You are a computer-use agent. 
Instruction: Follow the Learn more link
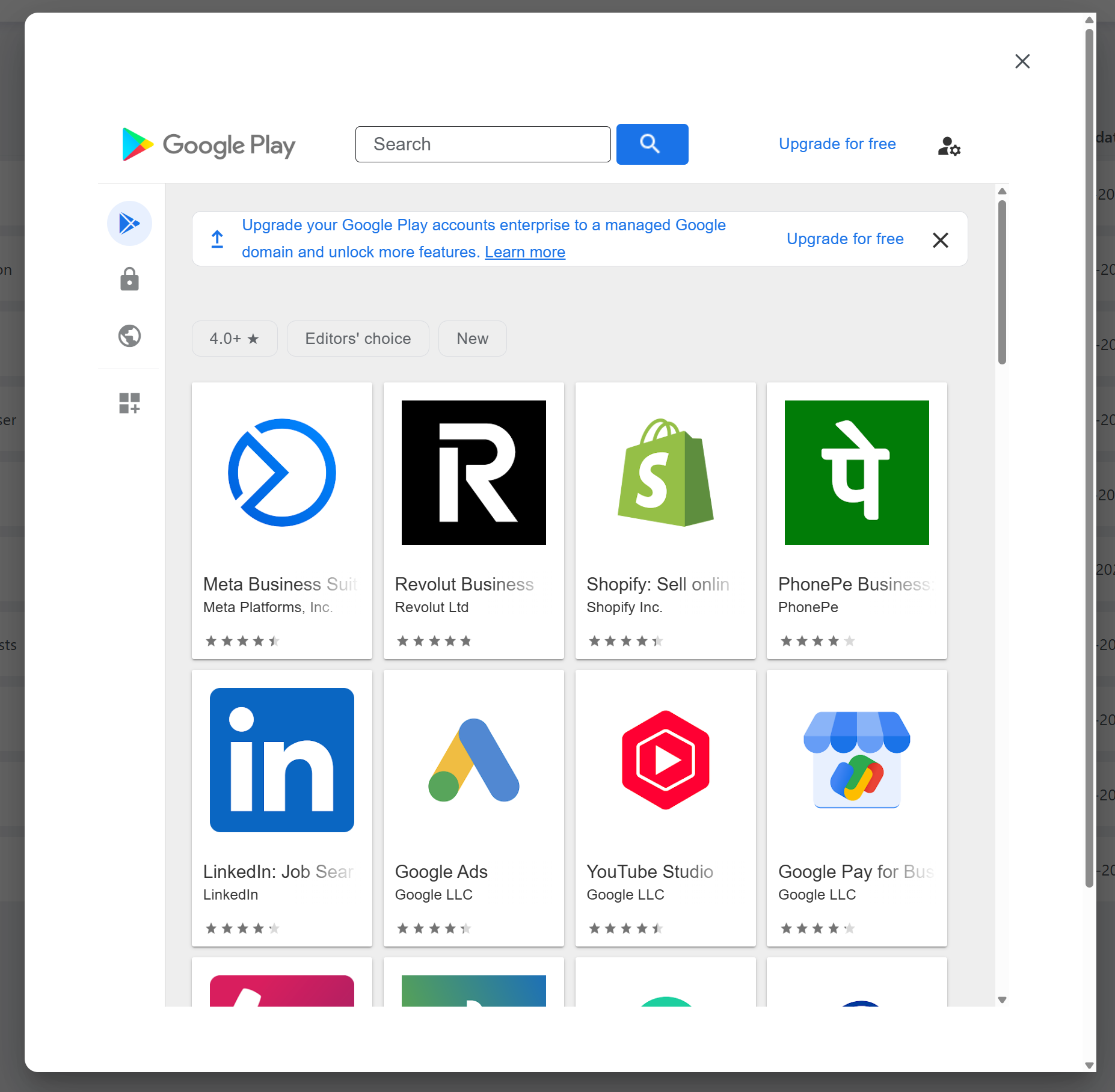point(525,252)
